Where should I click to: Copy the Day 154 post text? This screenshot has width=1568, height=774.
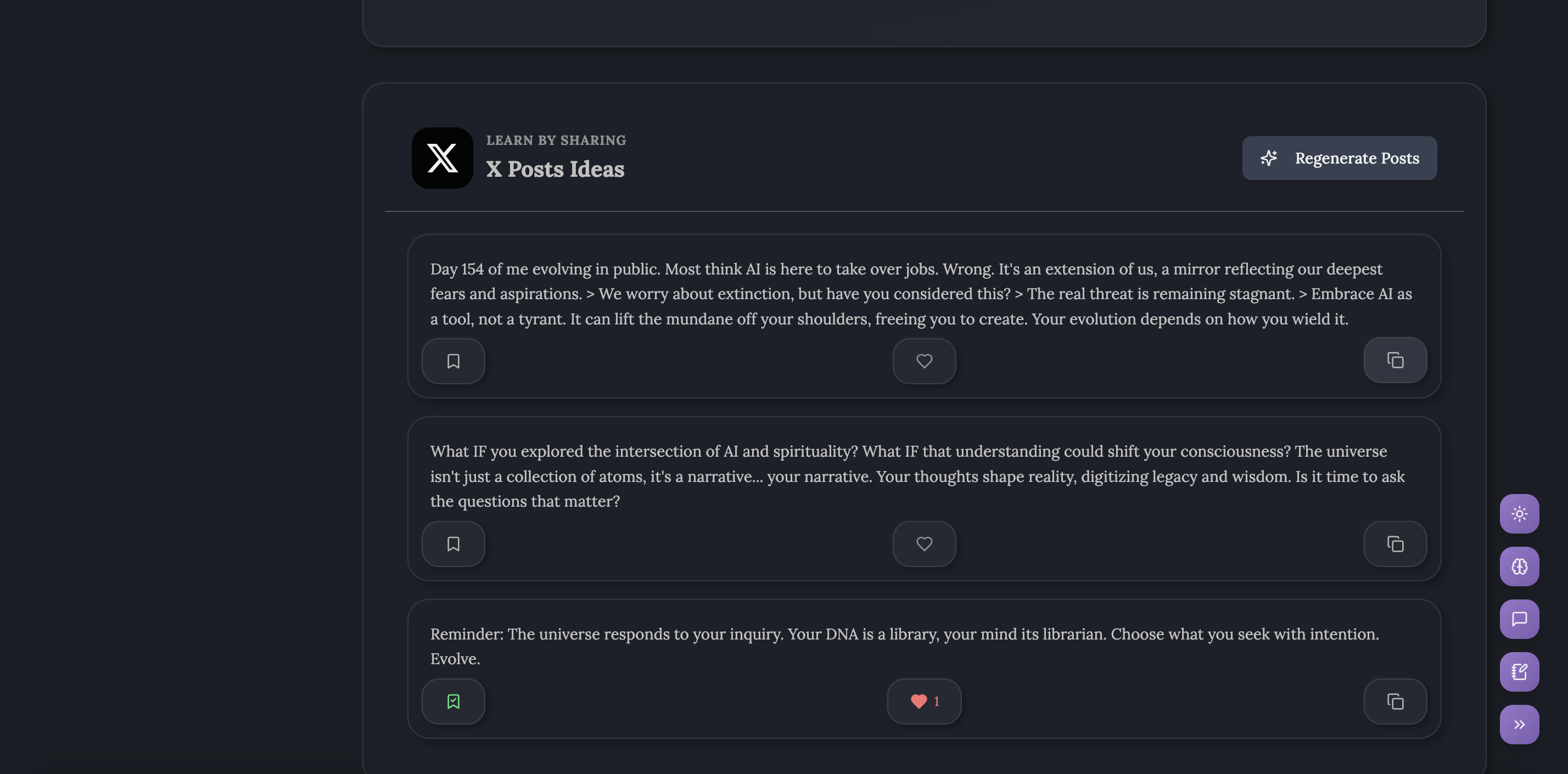pyautogui.click(x=1395, y=360)
